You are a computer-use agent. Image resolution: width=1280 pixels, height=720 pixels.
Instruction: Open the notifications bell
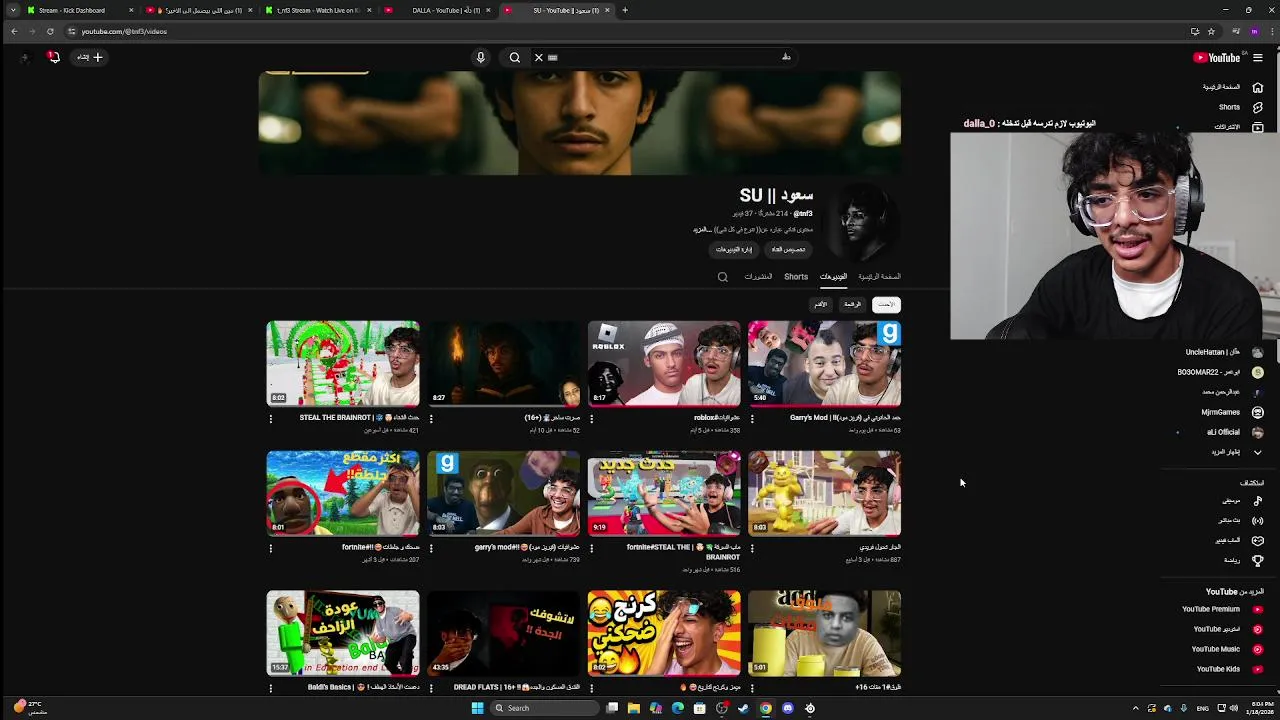(54, 57)
